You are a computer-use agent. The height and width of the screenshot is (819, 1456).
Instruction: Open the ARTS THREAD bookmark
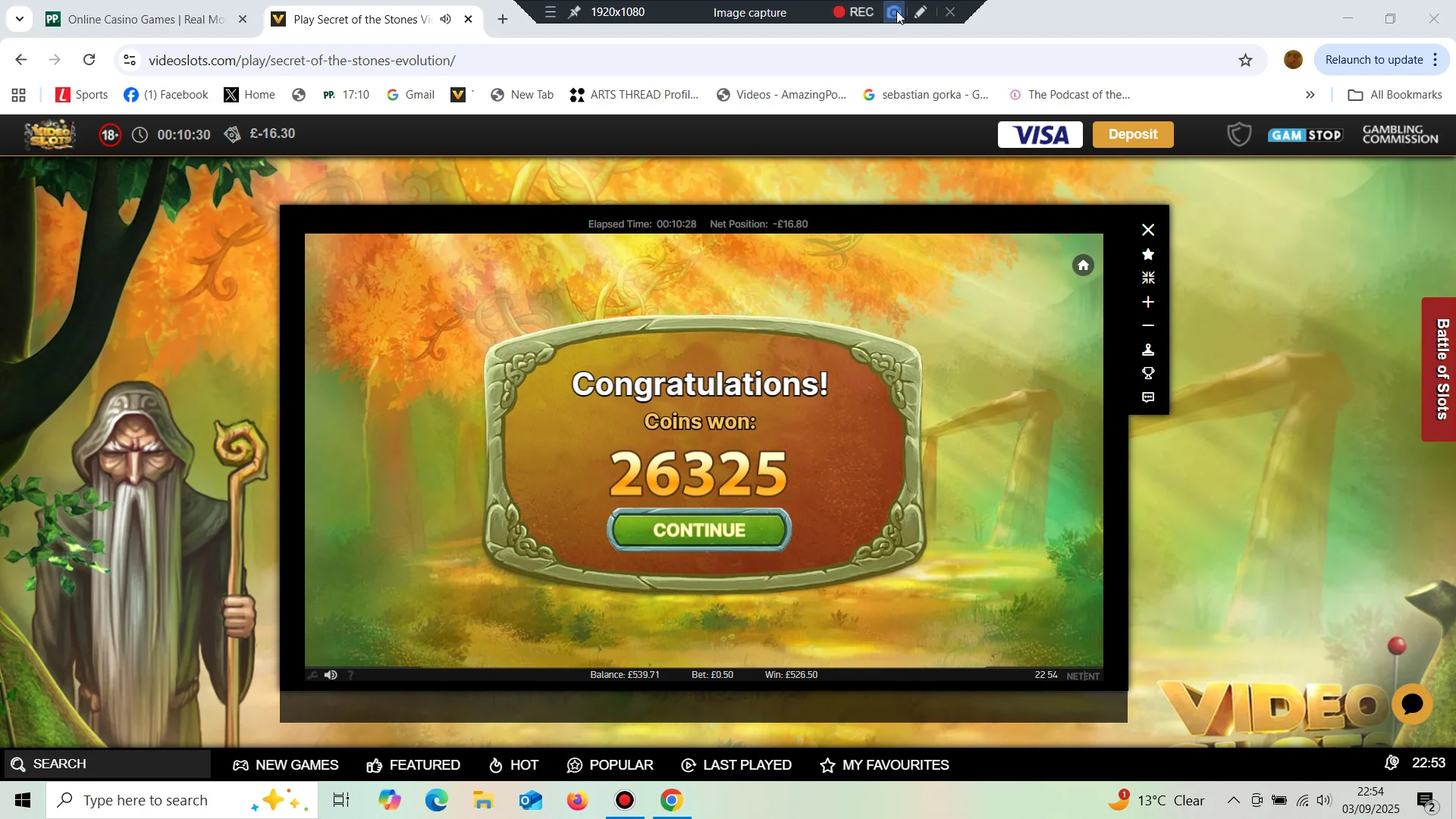tap(634, 95)
